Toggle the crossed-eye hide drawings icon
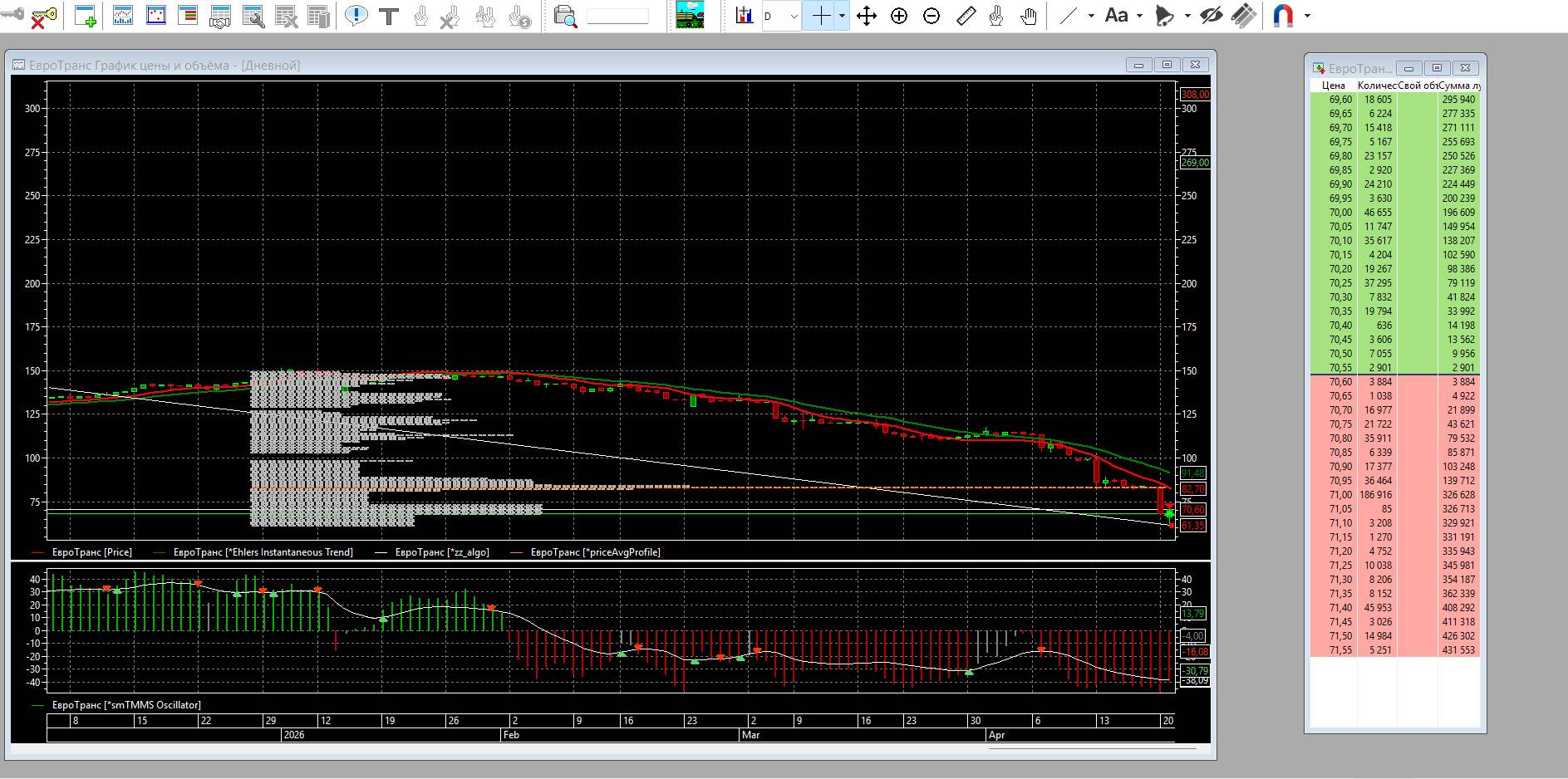 1212,16
